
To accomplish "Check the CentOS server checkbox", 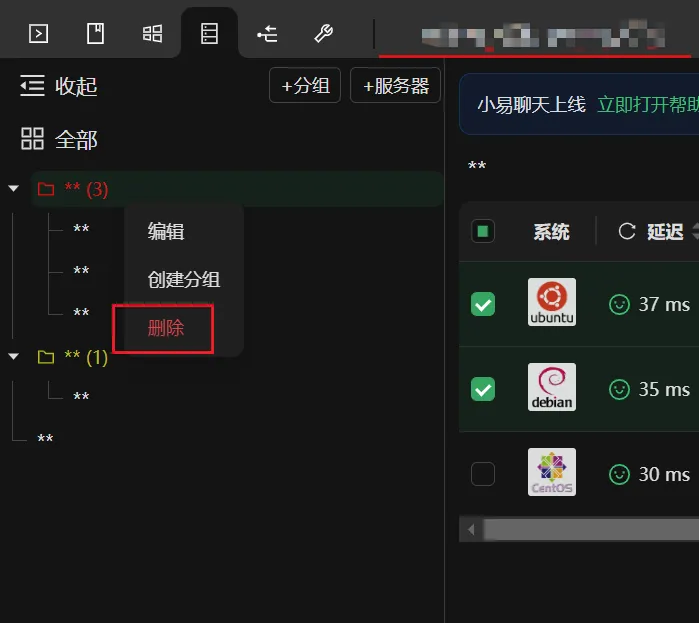I will pyautogui.click(x=483, y=474).
